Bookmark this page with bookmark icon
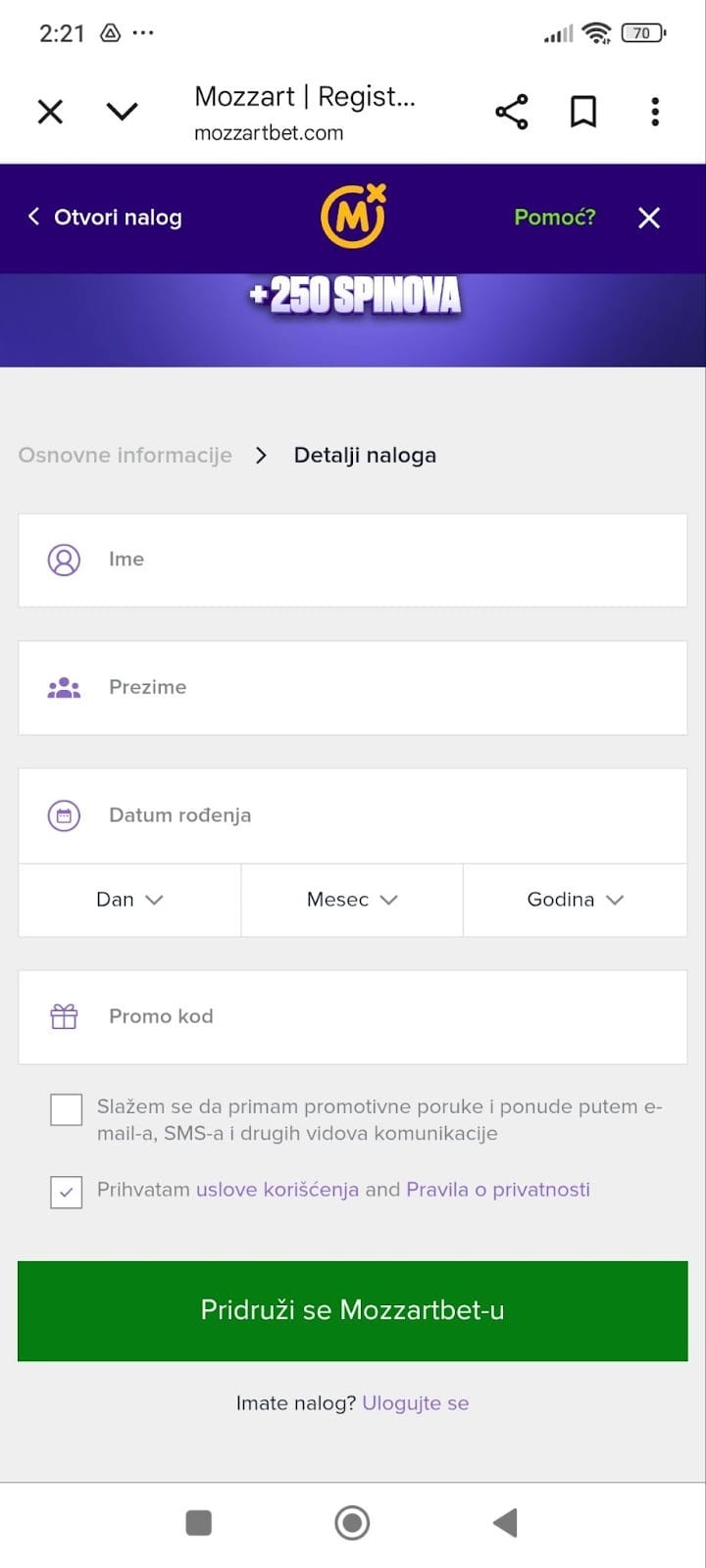 tap(583, 112)
